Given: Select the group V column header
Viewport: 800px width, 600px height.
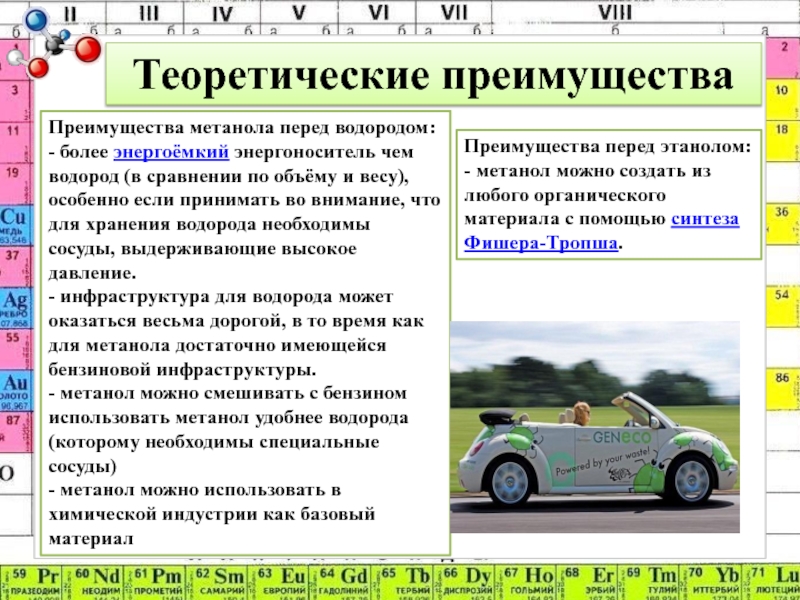Looking at the screenshot, I should tap(299, 13).
